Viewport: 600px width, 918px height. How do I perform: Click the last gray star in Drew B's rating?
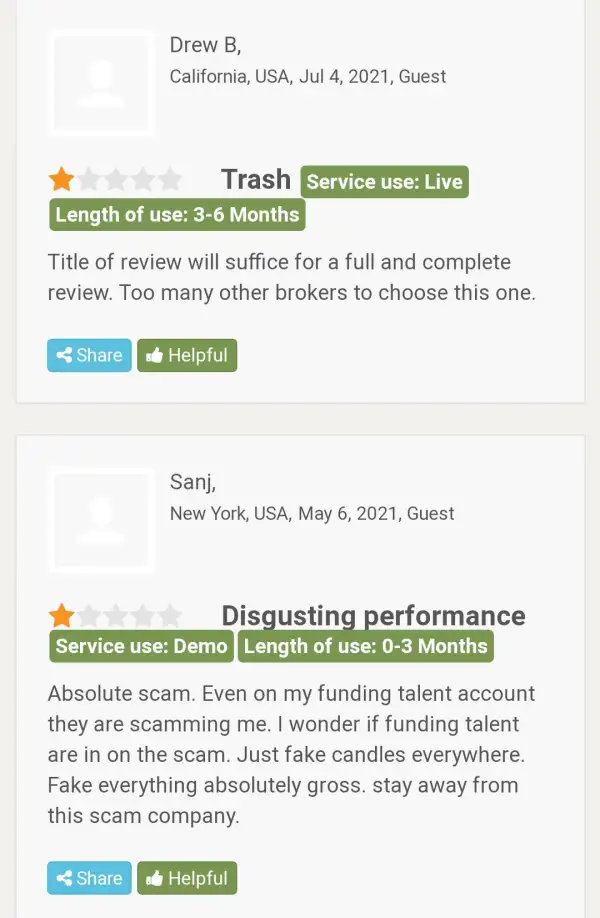click(170, 180)
